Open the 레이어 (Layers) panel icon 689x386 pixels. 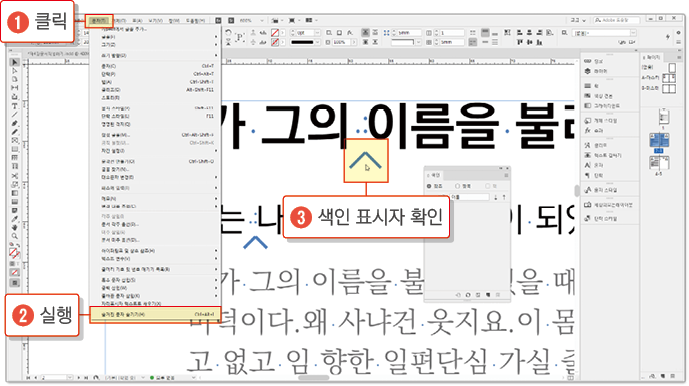pos(587,71)
